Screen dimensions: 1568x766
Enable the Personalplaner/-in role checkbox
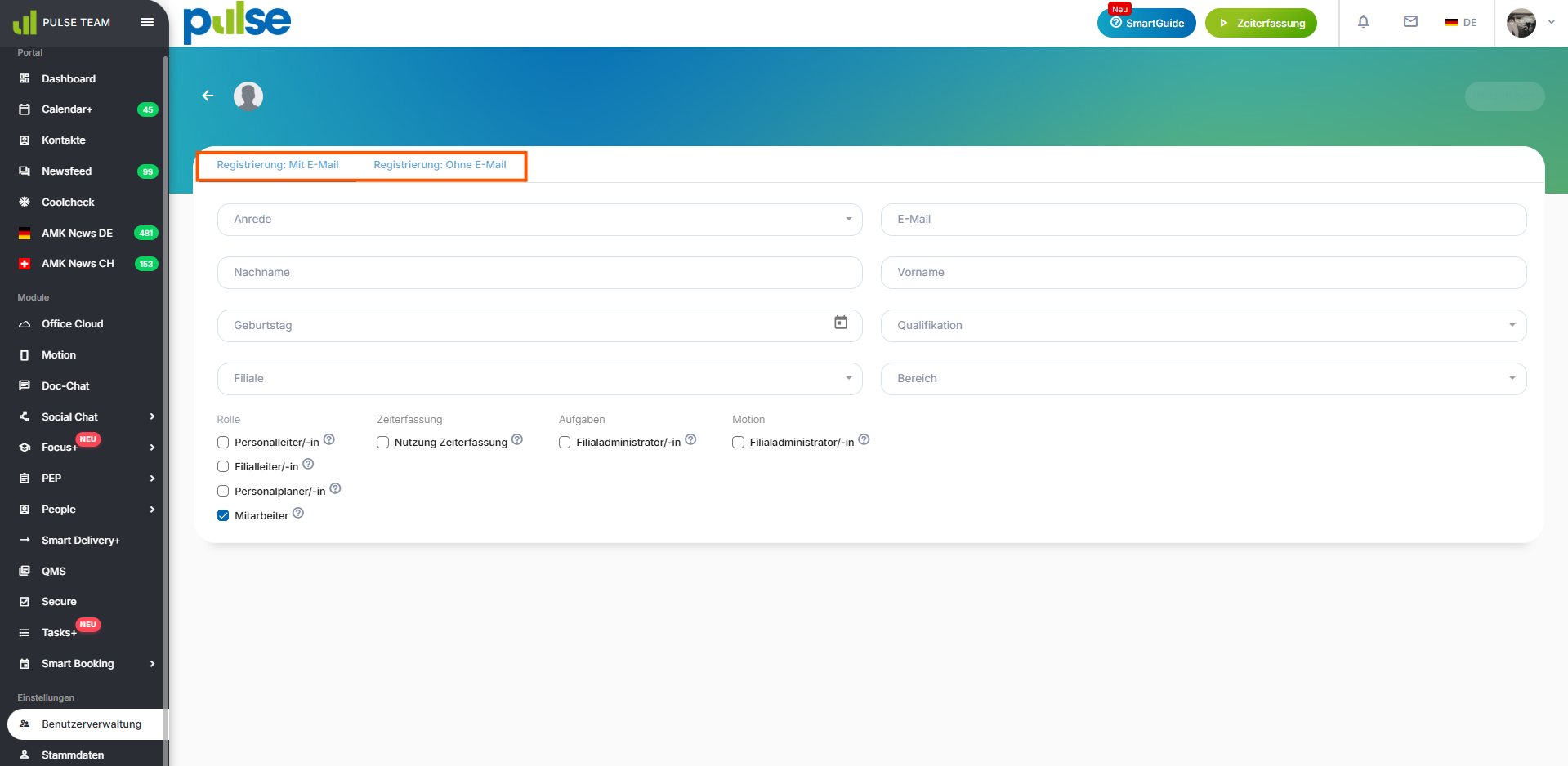coord(223,492)
